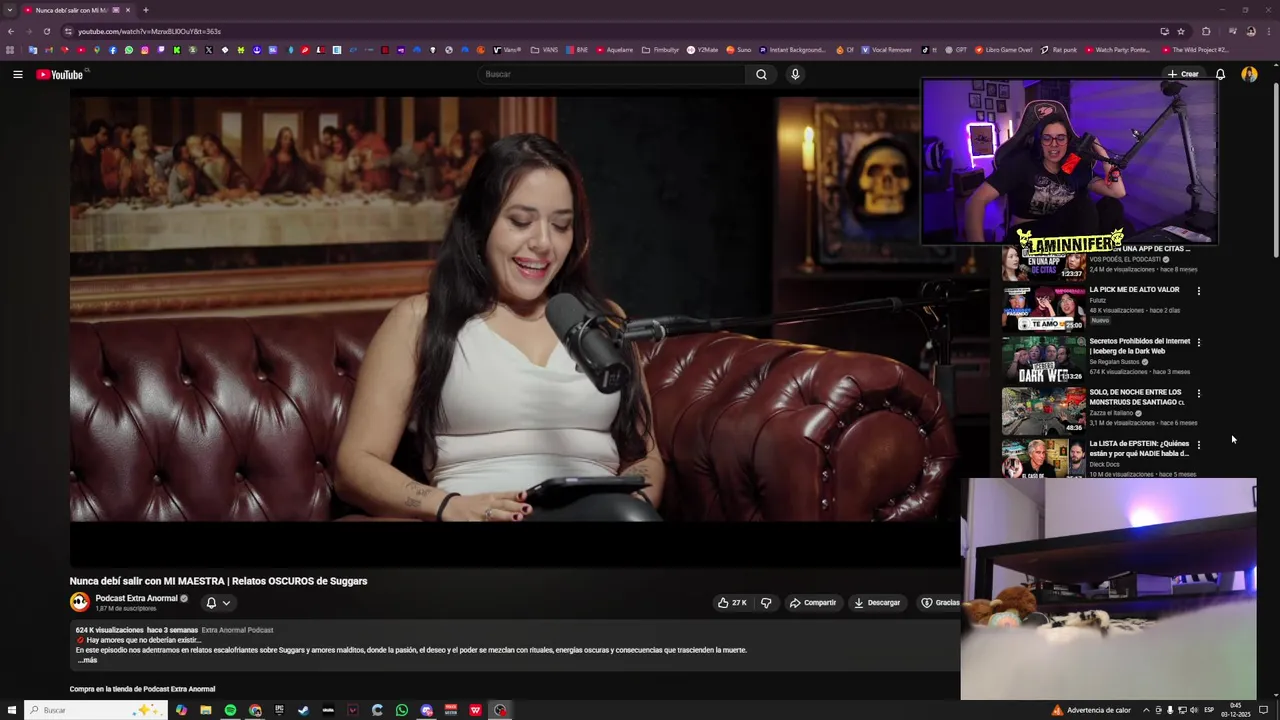Open the tab search dropdown arrow
The width and height of the screenshot is (1280, 720).
coord(10,10)
